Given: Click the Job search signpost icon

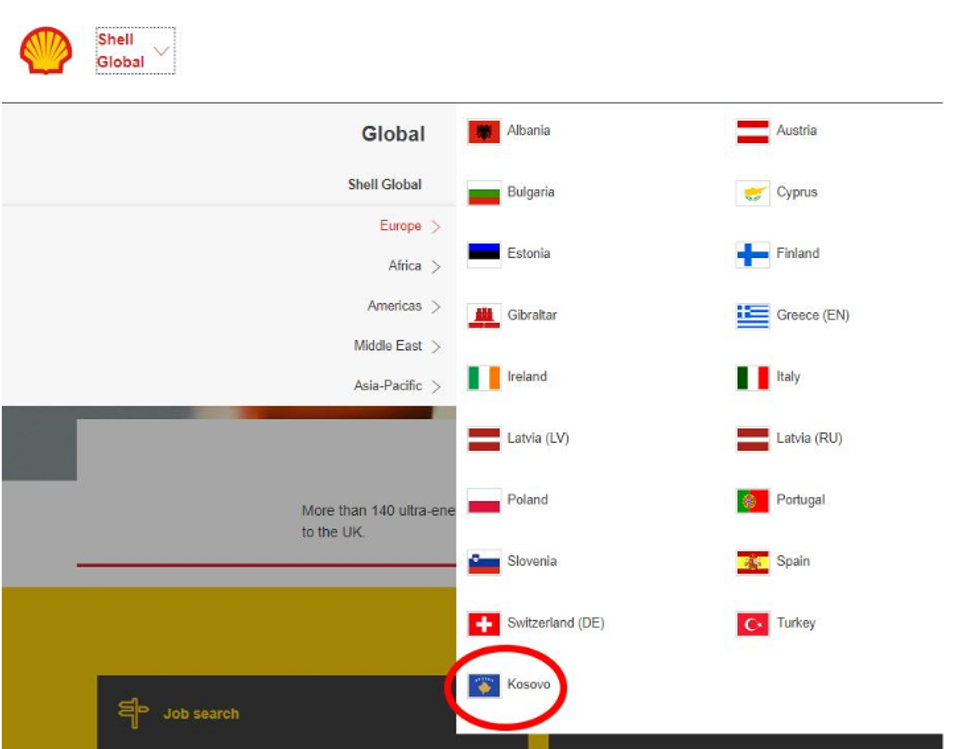Looking at the screenshot, I should click(x=133, y=713).
